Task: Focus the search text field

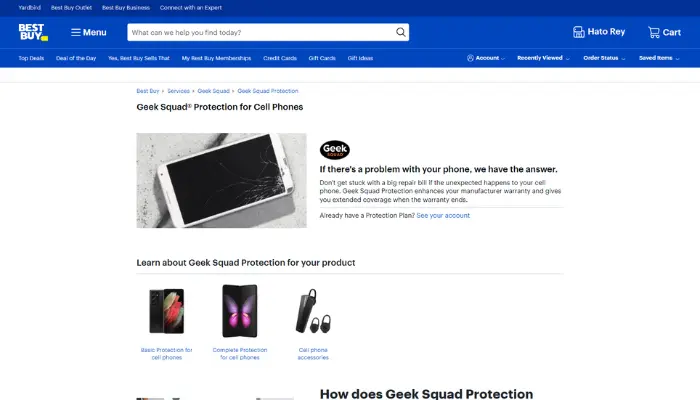Action: pos(261,32)
